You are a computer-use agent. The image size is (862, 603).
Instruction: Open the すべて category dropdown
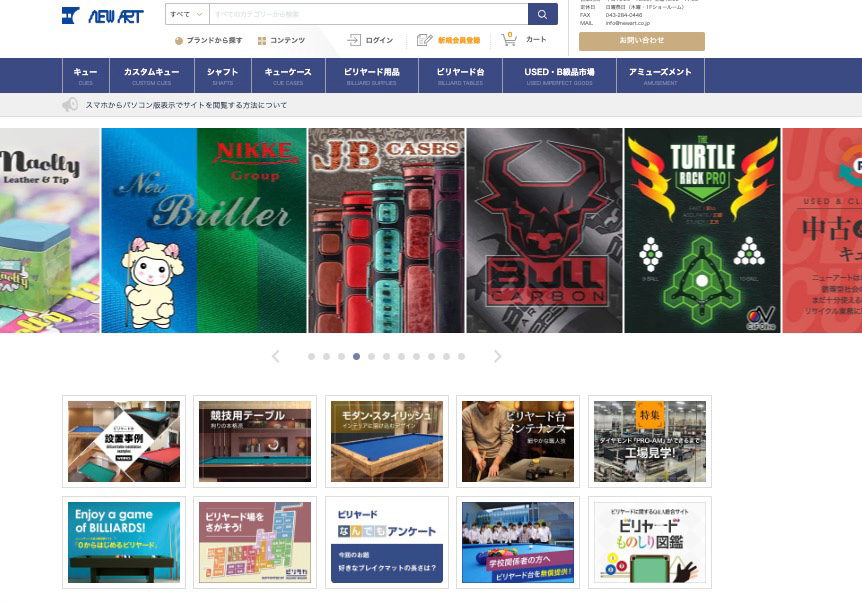point(187,14)
